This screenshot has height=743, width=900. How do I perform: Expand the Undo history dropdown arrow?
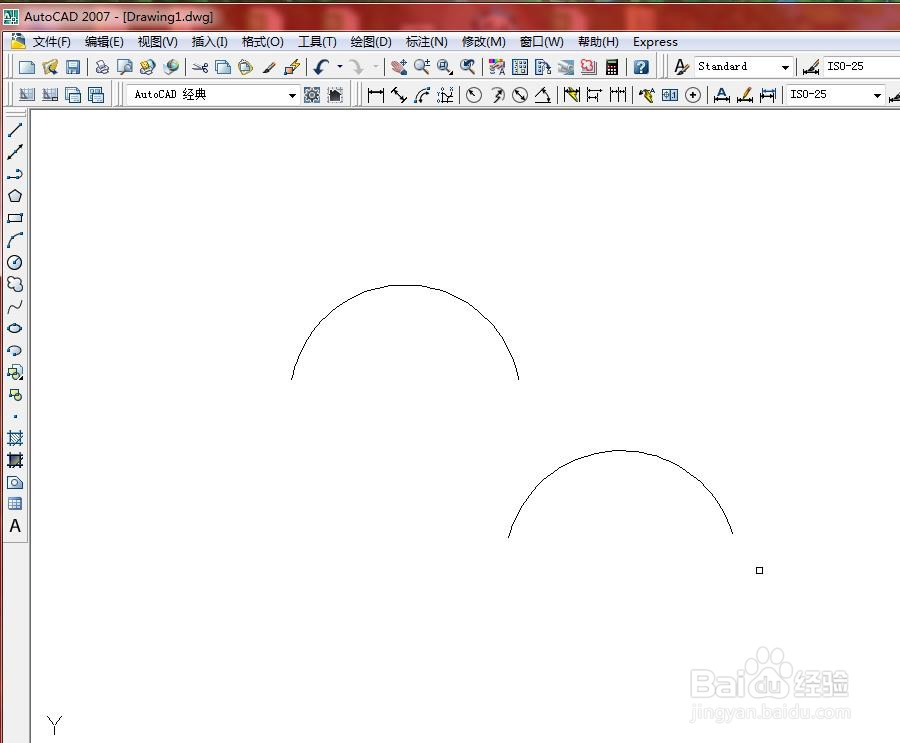tap(340, 67)
